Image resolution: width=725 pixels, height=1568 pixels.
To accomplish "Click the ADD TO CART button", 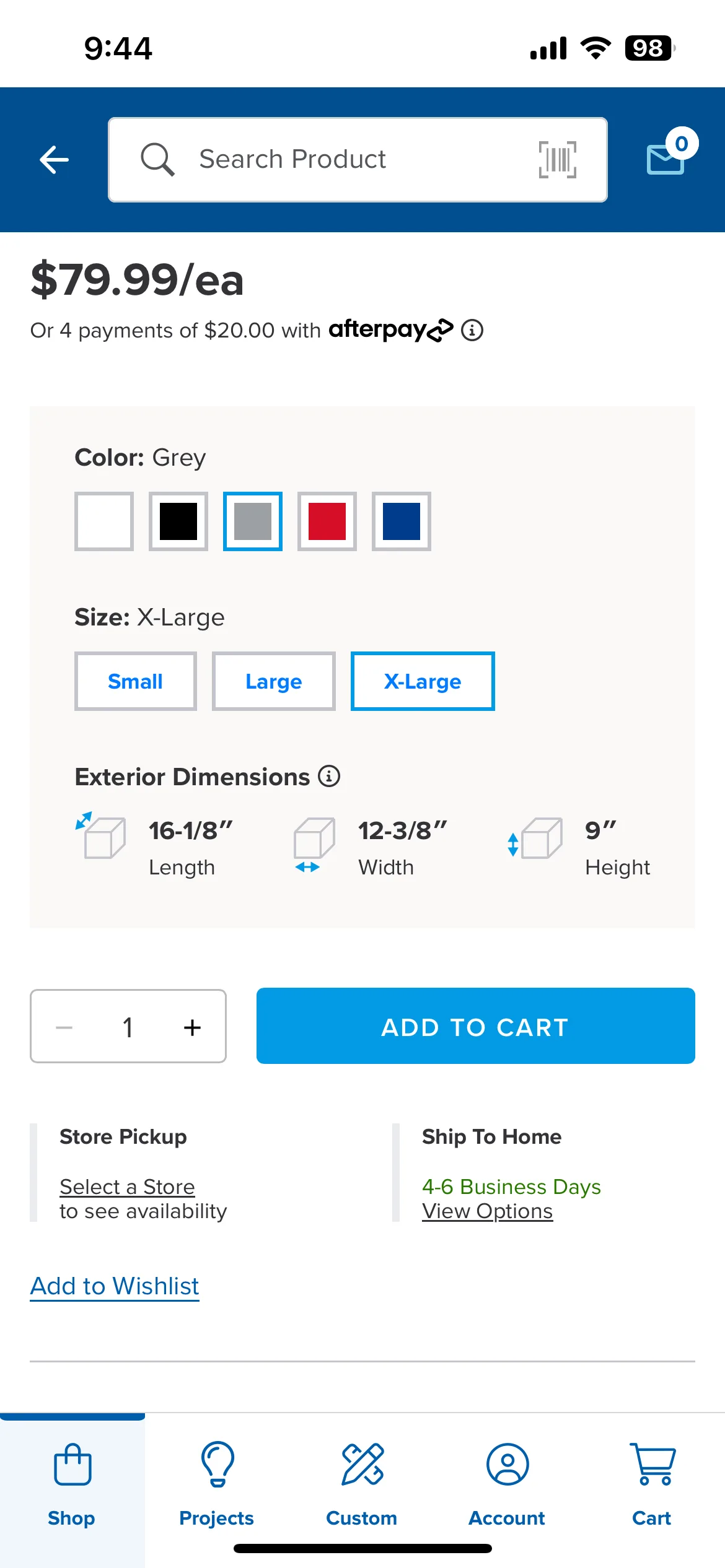I will coord(476,1026).
